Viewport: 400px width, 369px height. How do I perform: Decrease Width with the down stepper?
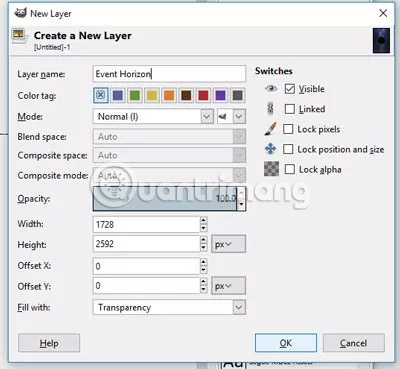tap(204, 228)
